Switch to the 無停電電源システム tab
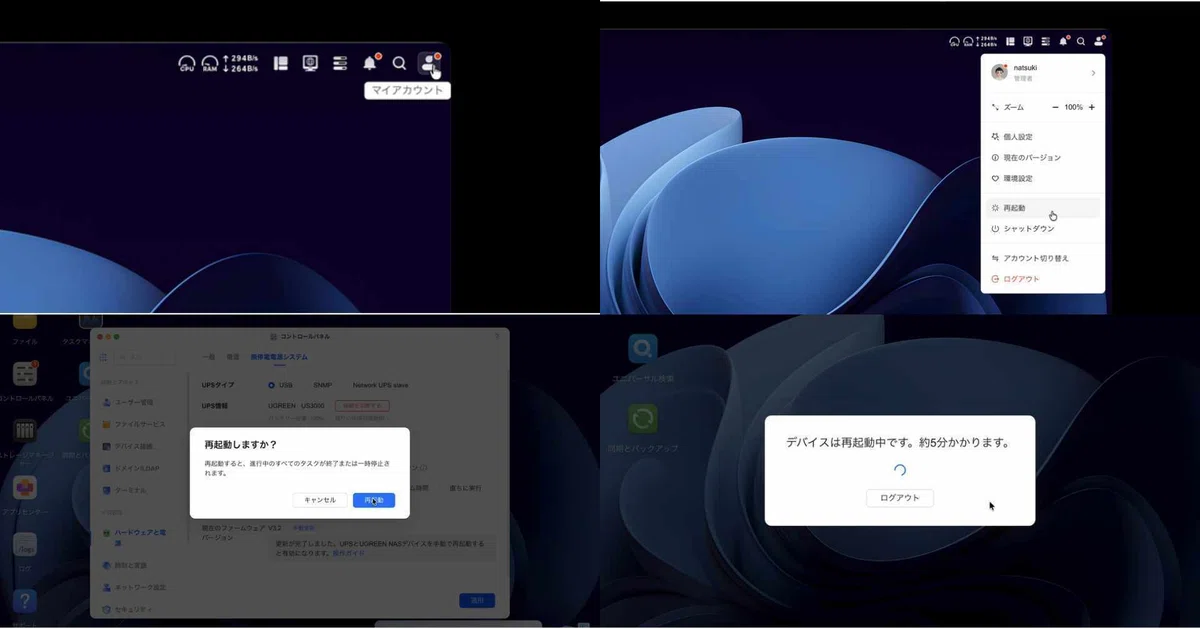The width and height of the screenshot is (1200, 629). (x=279, y=357)
